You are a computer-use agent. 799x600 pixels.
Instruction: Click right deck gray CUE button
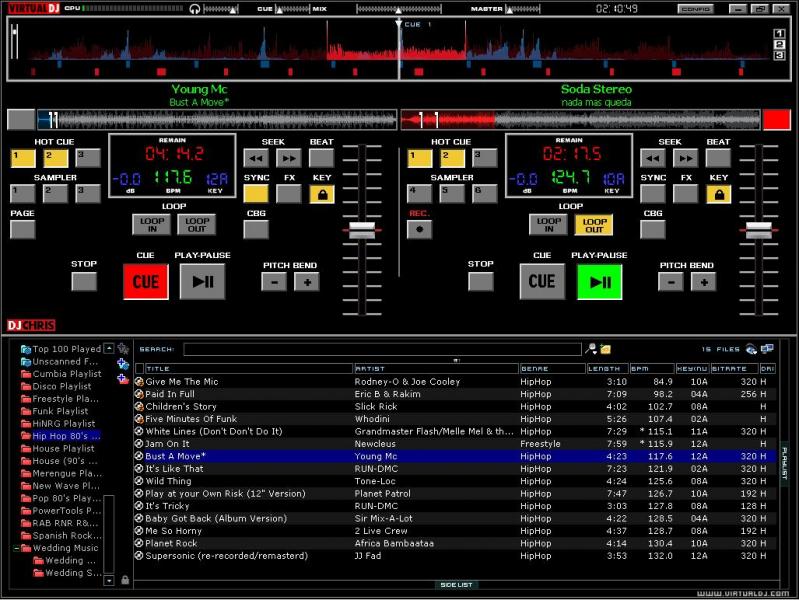(x=542, y=281)
